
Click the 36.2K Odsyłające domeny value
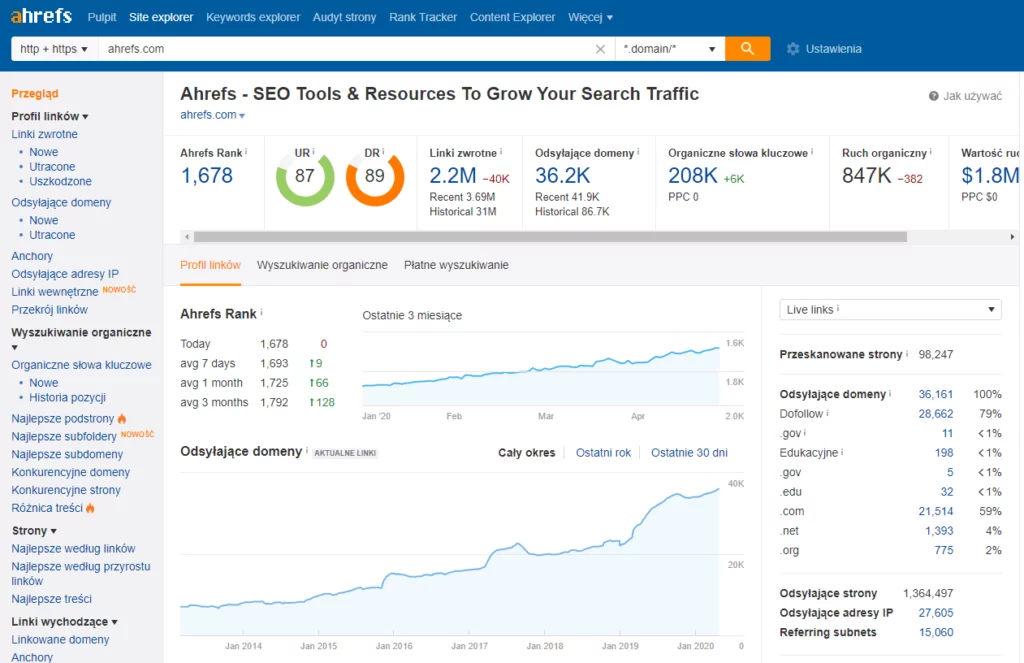562,176
